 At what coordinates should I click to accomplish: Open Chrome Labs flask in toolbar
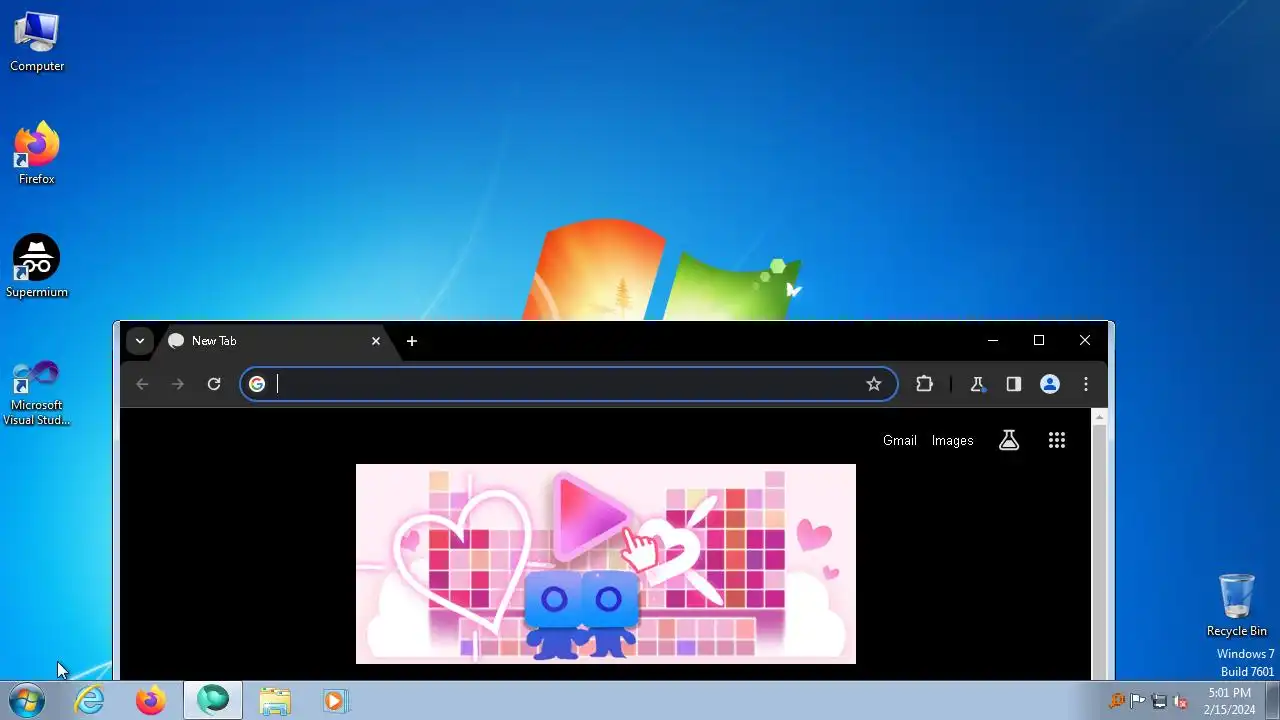point(978,384)
